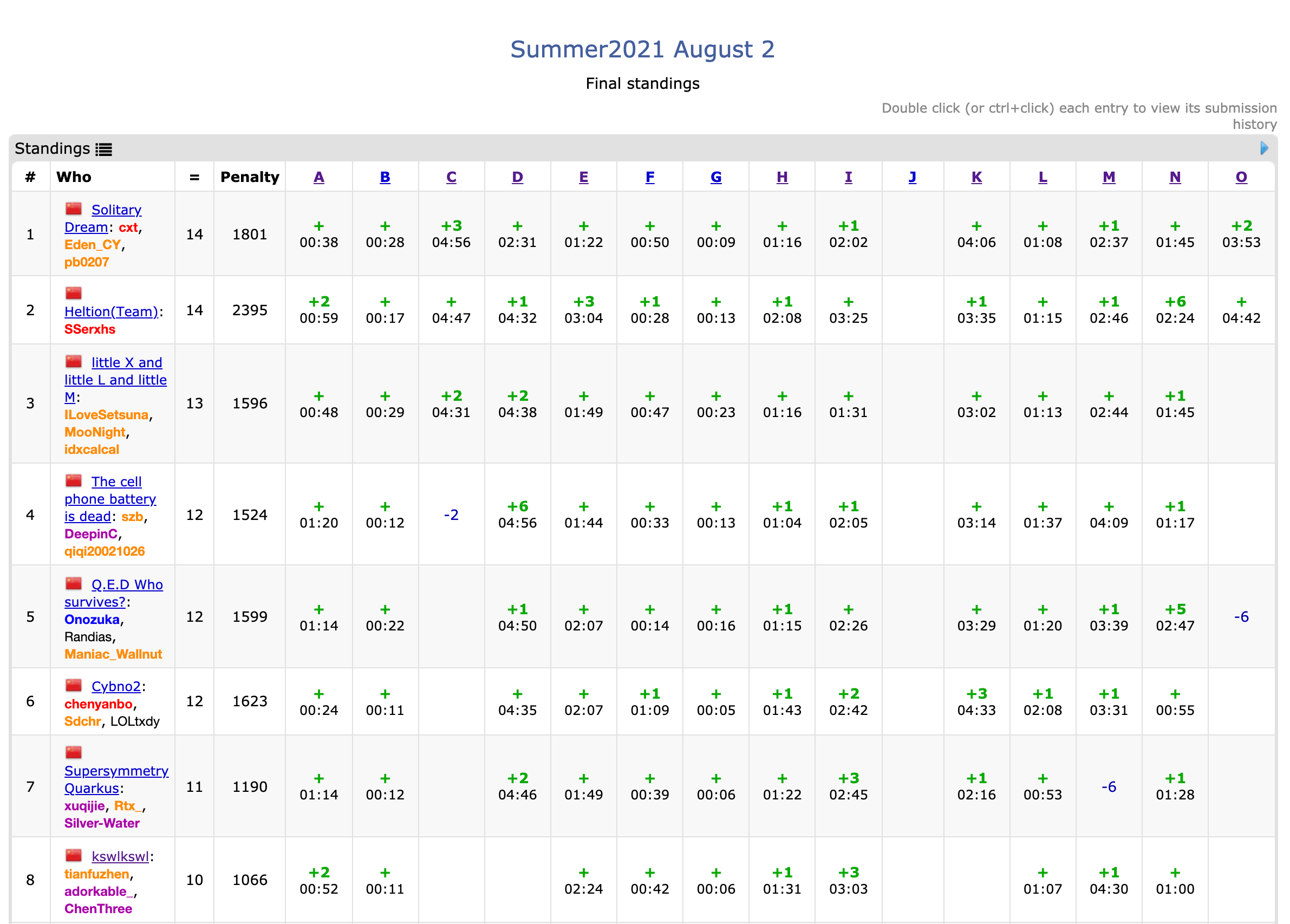Click Summer2021 August 2 contest title

tap(642, 49)
